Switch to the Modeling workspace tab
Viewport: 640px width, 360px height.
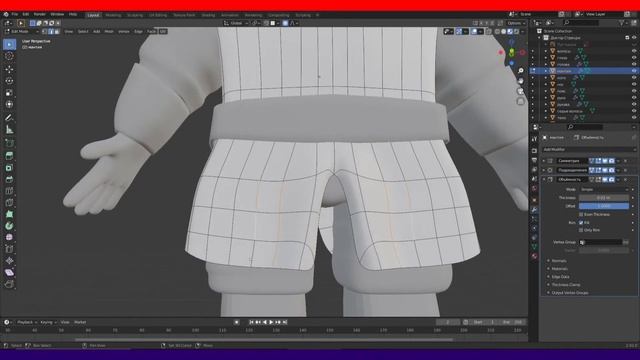(113, 15)
